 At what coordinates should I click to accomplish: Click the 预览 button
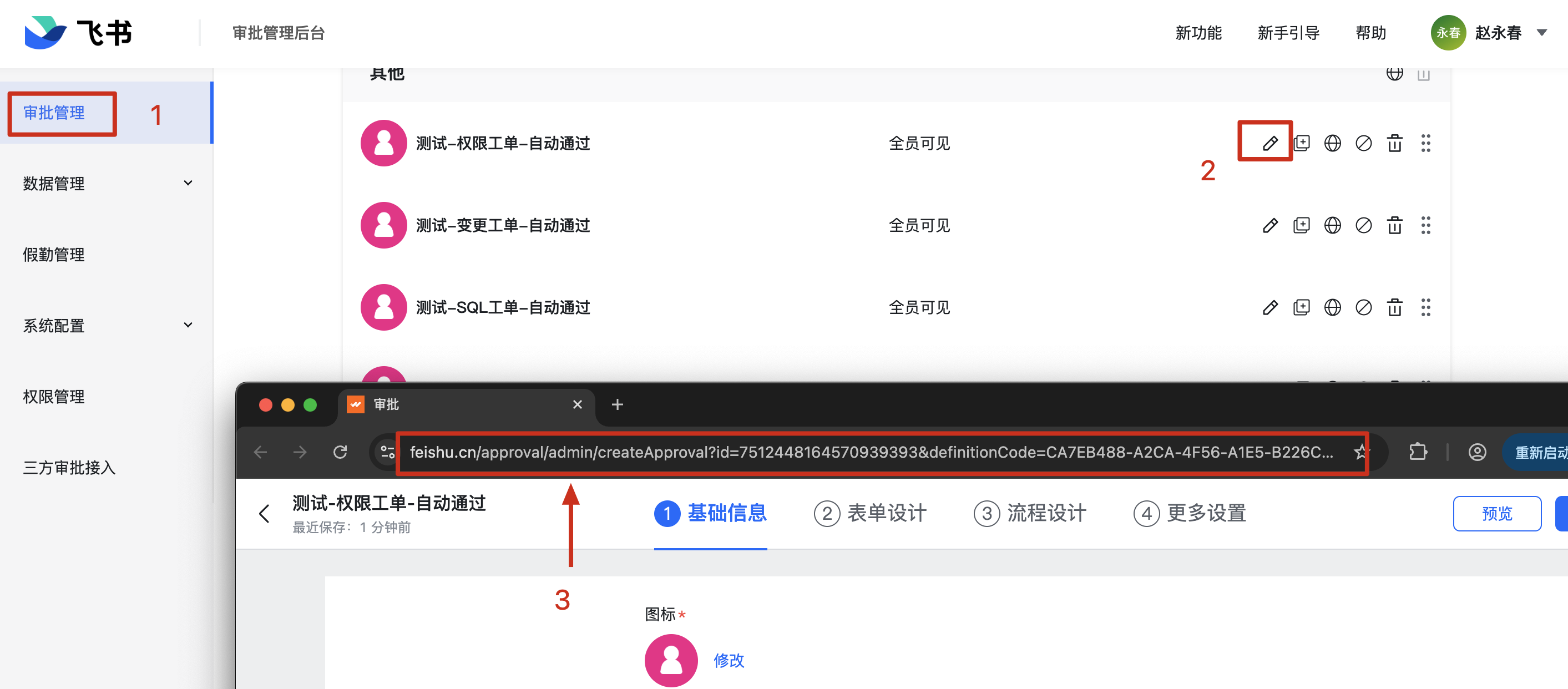[x=1496, y=514]
